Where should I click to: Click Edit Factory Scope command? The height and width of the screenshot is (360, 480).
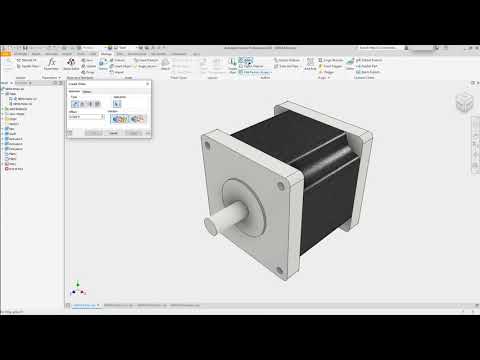point(255,72)
